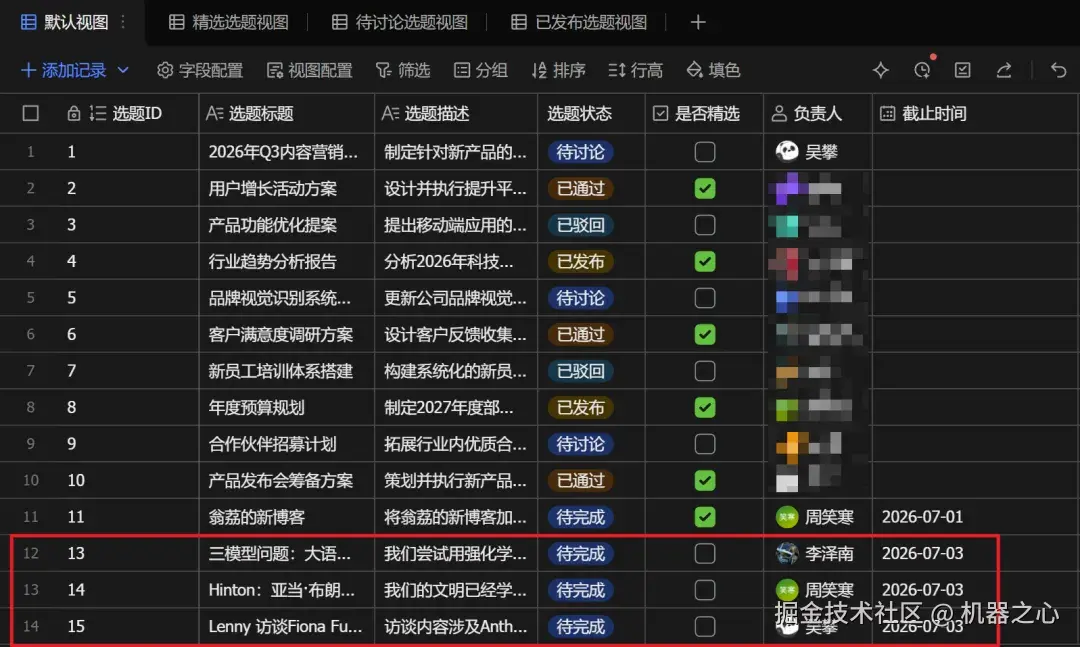1080x647 pixels.
Task: Open 已通过 status of 客户满意度调研方案 row
Action: pos(581,334)
